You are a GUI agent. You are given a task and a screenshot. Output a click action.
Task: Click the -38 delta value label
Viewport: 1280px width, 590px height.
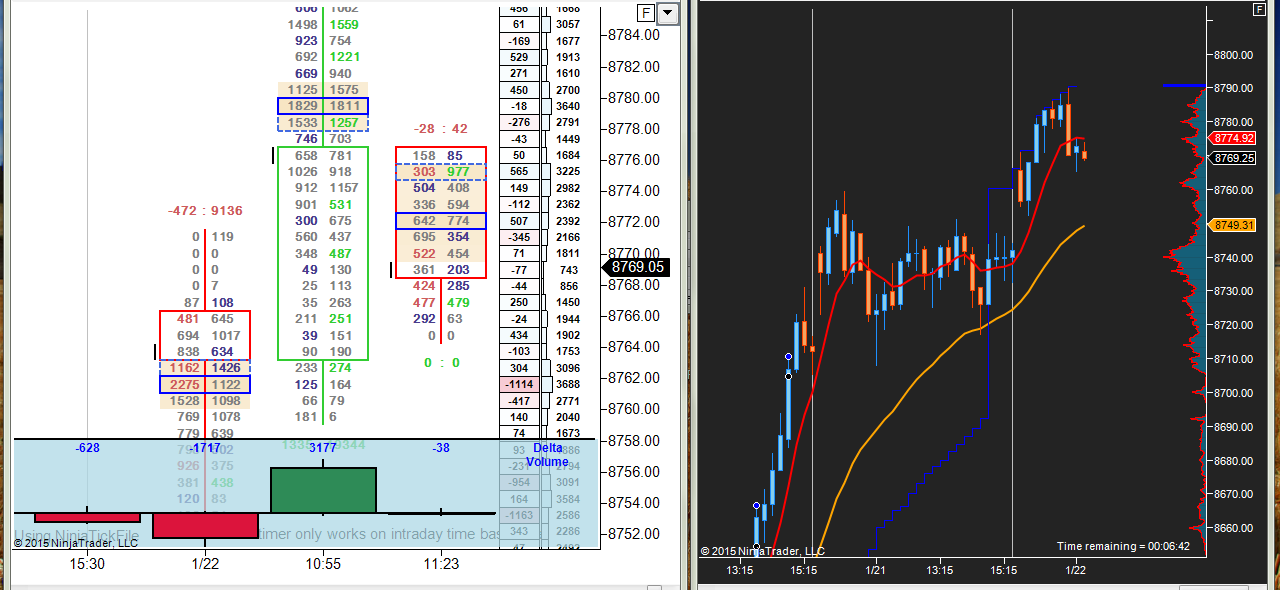coord(441,448)
